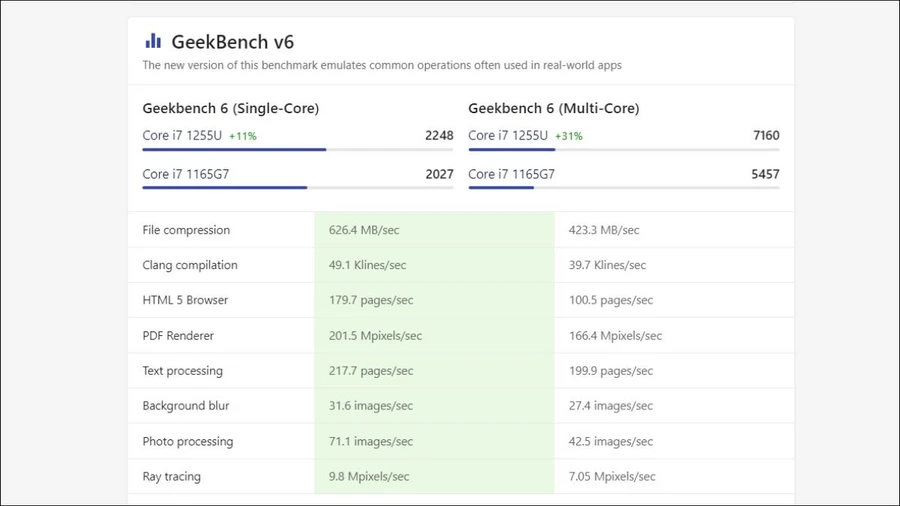900x506 pixels.
Task: Click the multi-core score 7160
Action: click(766, 135)
